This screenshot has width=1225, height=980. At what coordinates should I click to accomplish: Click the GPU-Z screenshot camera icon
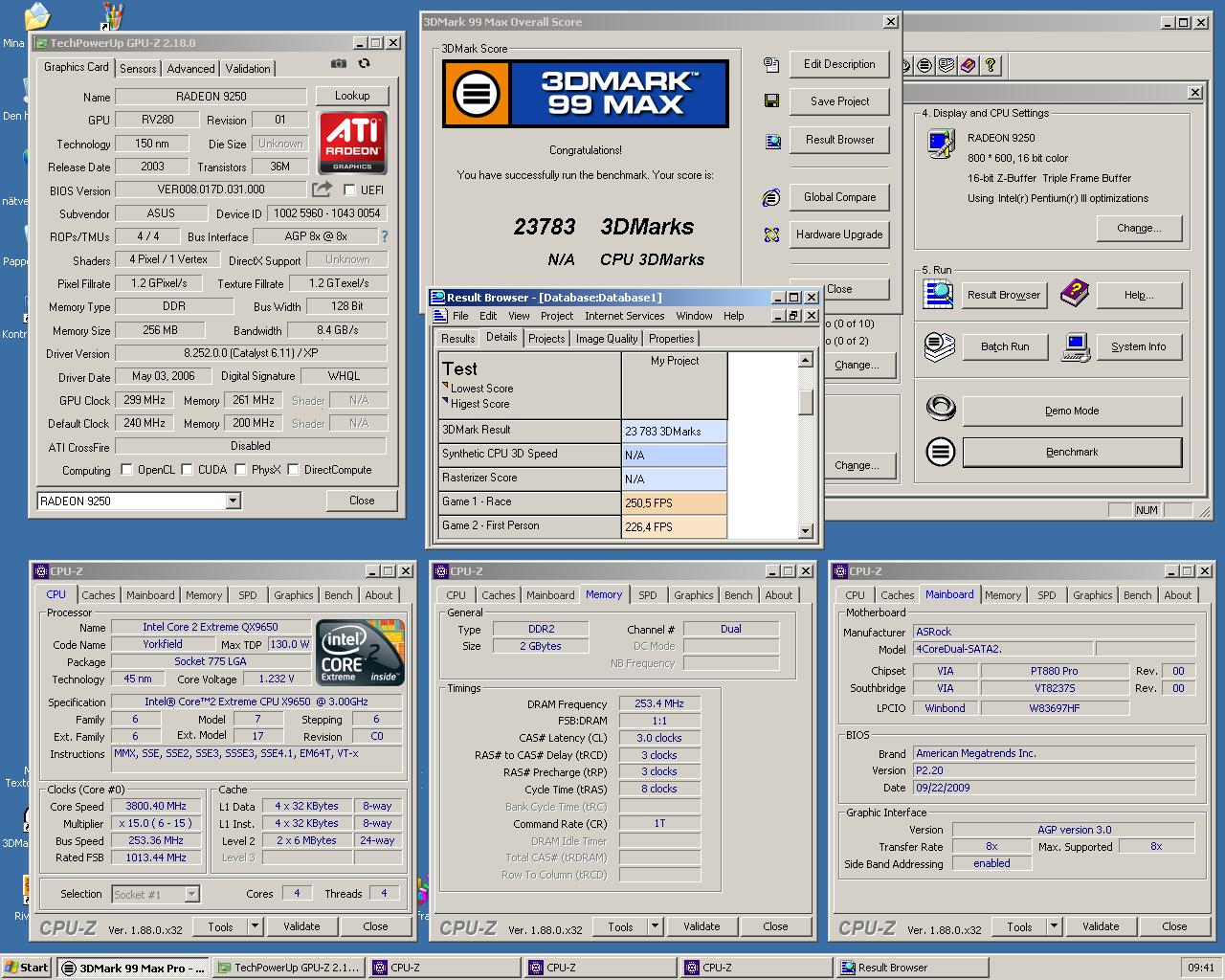(x=339, y=63)
